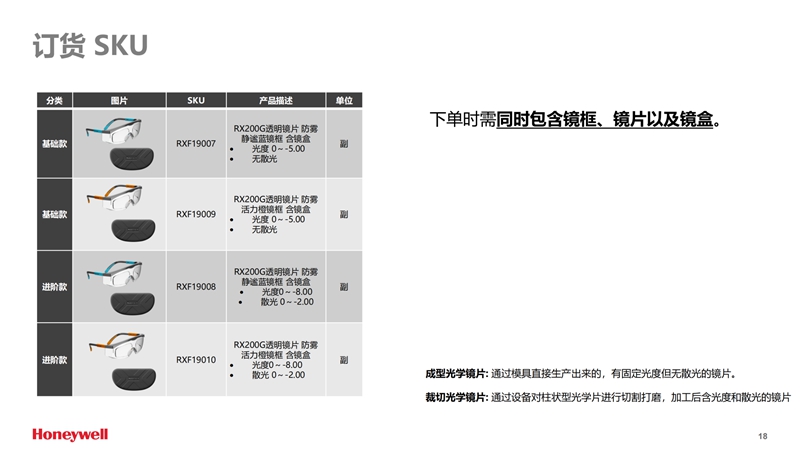Image resolution: width=800 pixels, height=450 pixels.
Task: Select the 分类 column header
Action: 55,100
